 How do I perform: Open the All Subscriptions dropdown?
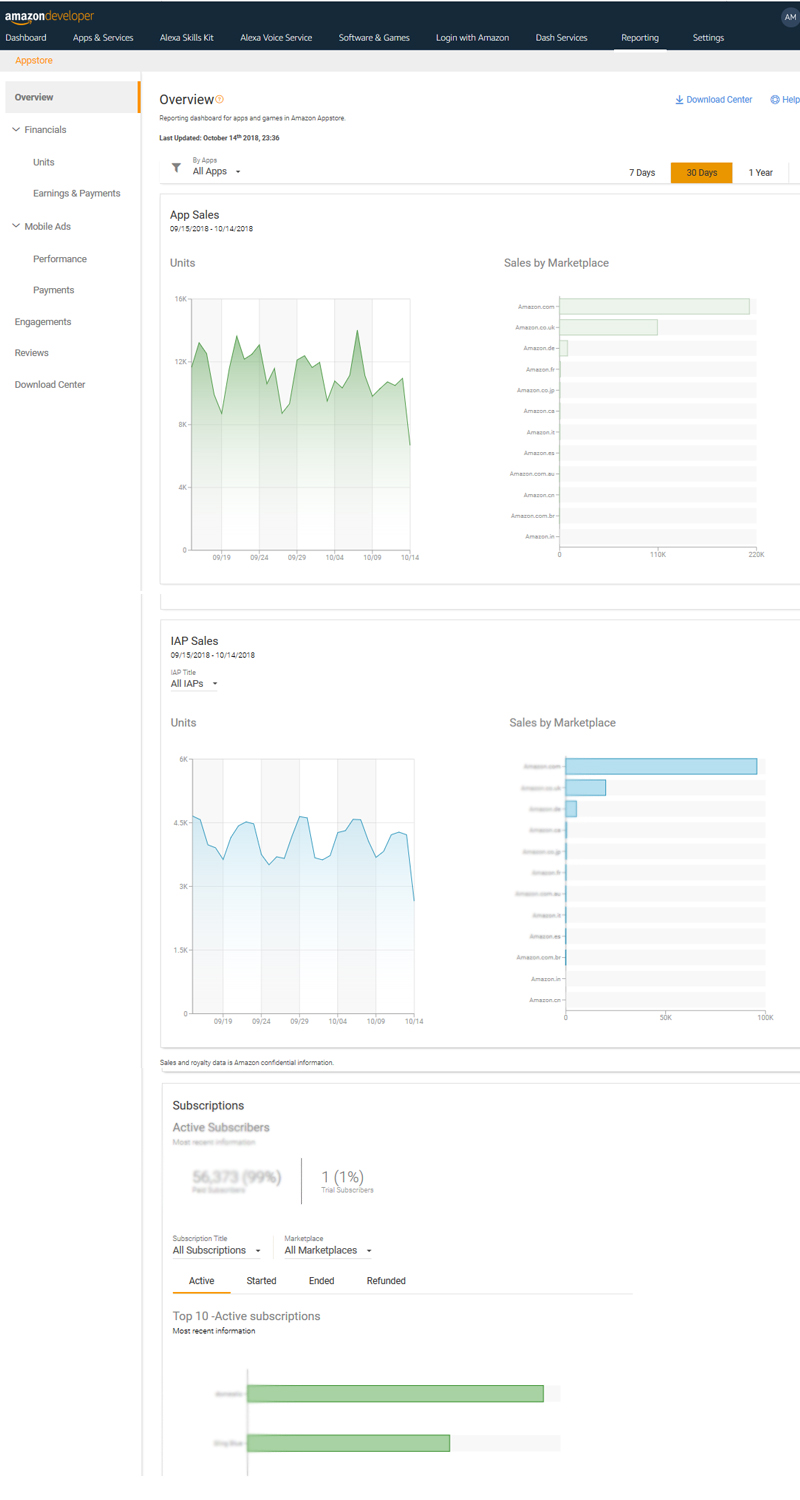[216, 1250]
